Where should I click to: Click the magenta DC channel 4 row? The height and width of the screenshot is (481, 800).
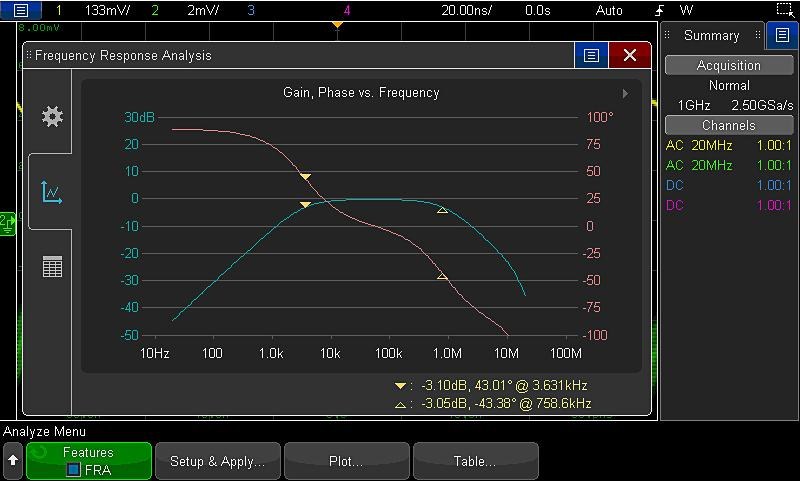click(729, 205)
